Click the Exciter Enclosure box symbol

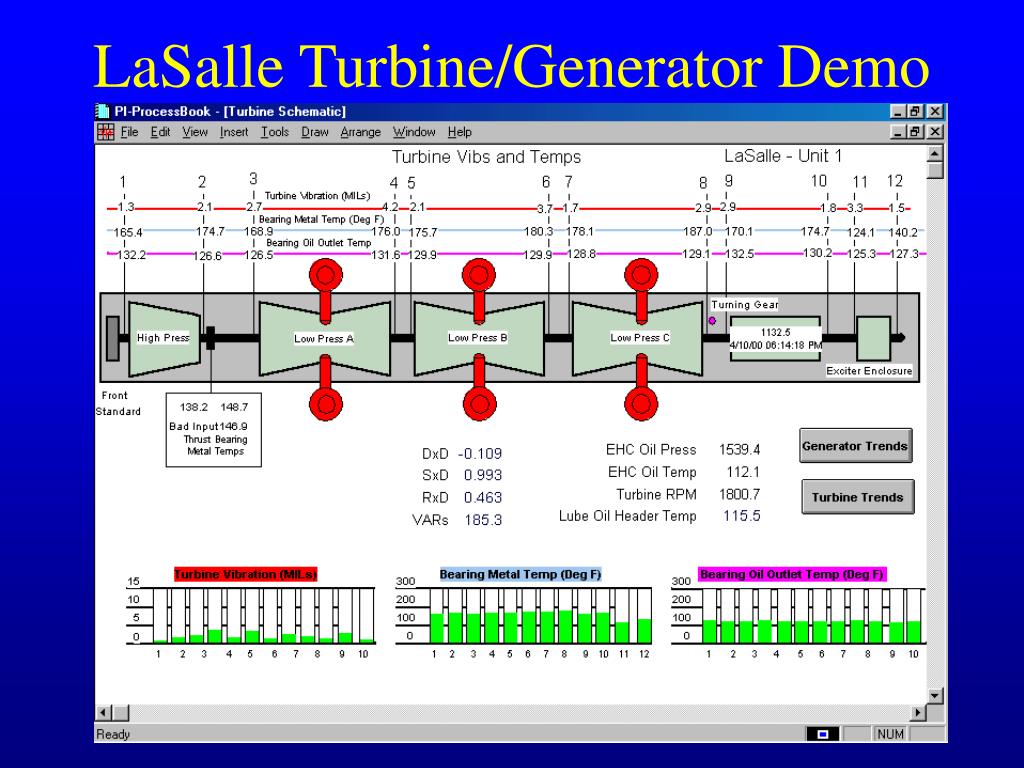click(873, 338)
